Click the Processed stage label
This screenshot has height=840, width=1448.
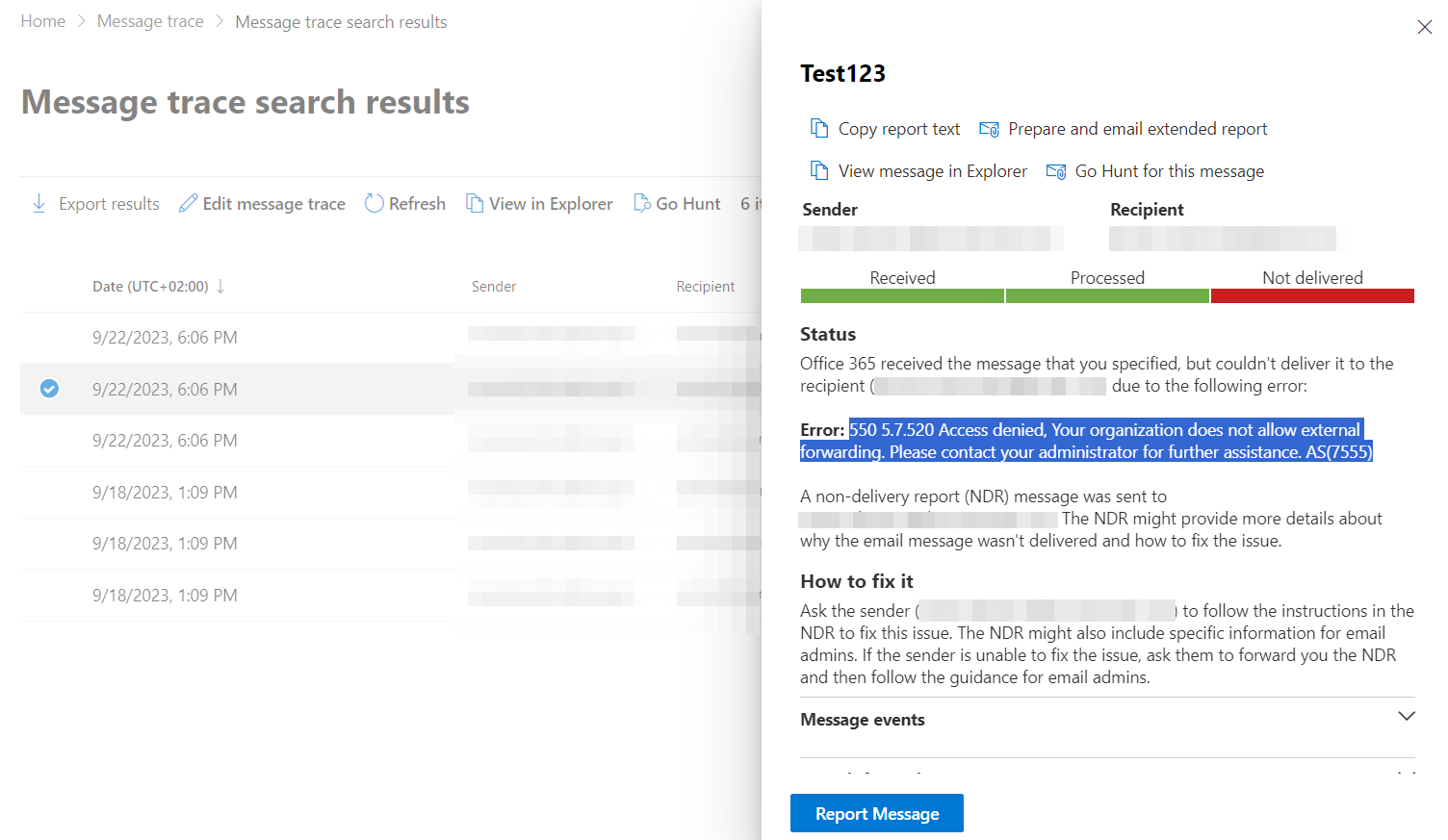1107,278
